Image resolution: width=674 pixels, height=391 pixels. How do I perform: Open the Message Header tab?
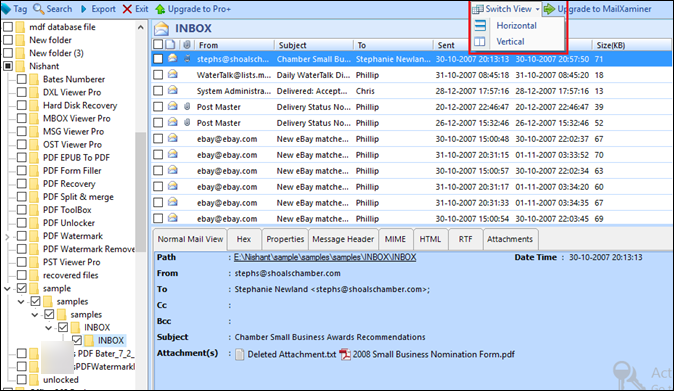pyautogui.click(x=343, y=239)
